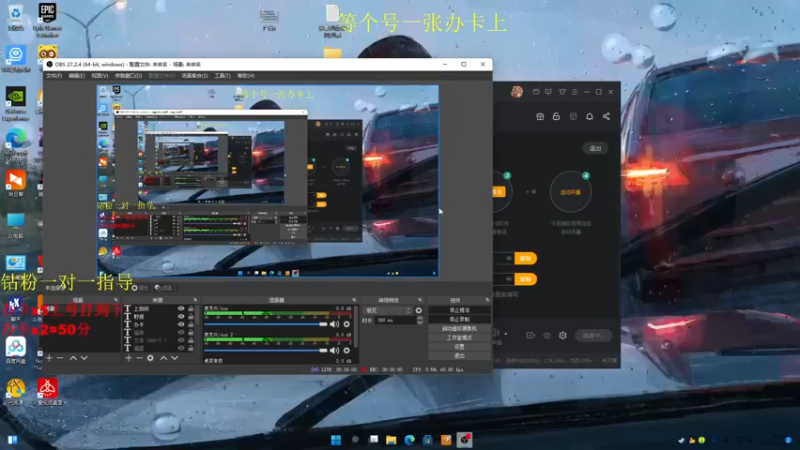The width and height of the screenshot is (800, 450).
Task: Add a scene with the plus icon
Action: 49,358
